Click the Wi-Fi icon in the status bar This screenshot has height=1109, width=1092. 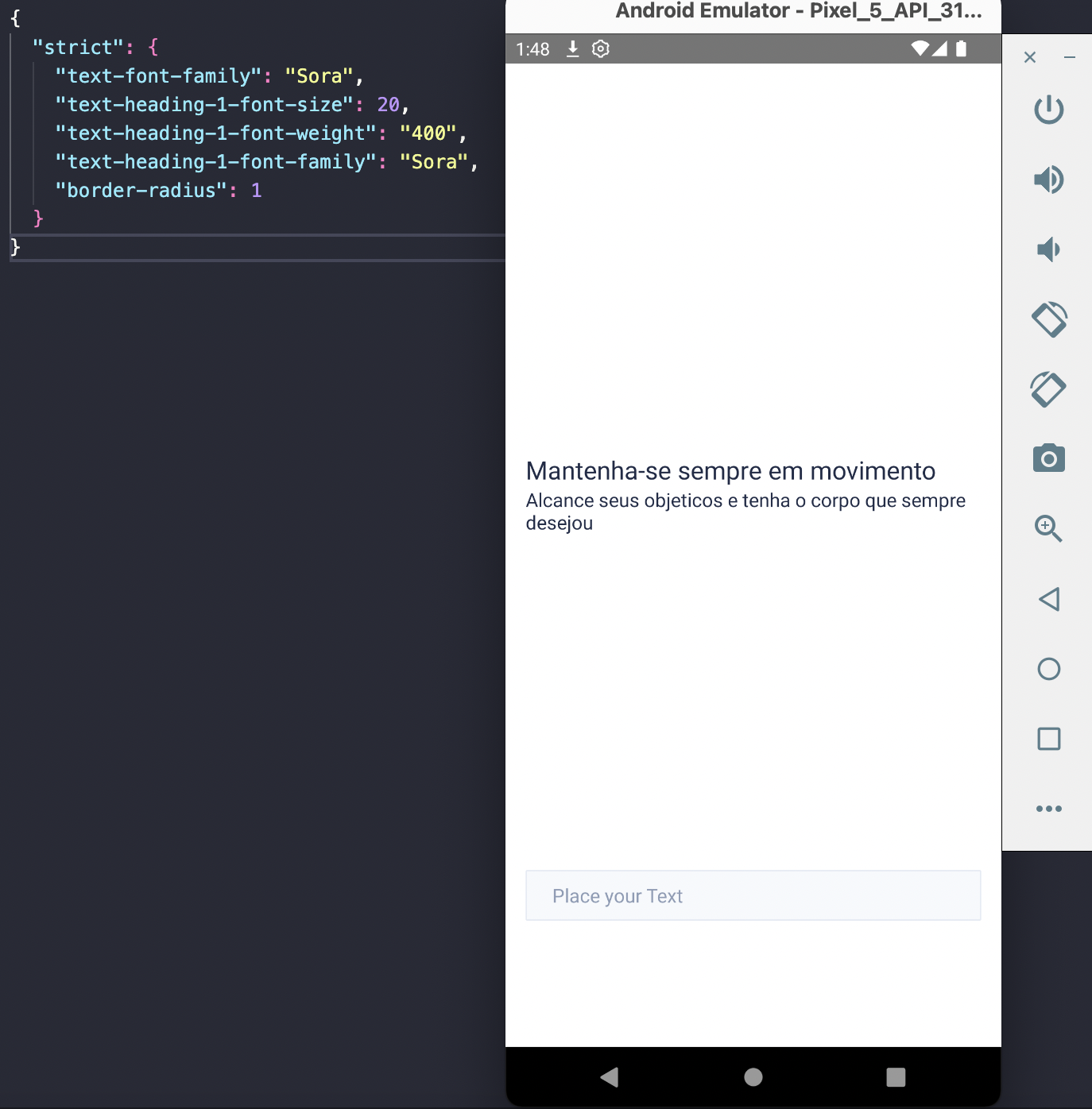click(920, 48)
